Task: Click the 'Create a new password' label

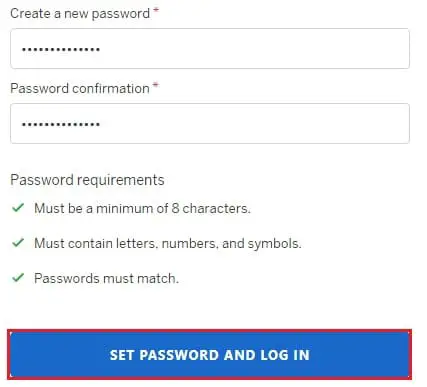Action: (x=80, y=14)
